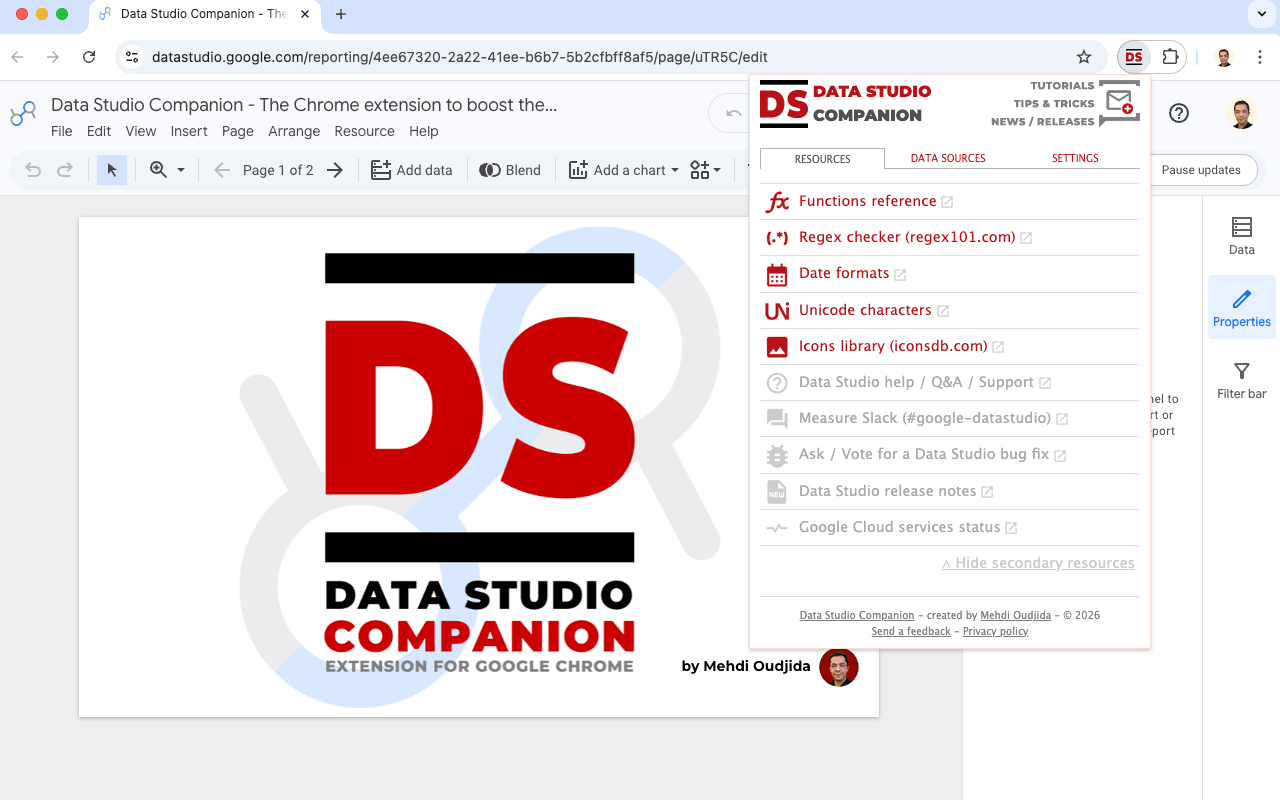Image resolution: width=1280 pixels, height=800 pixels.
Task: Open Measure Slack (#google-datastudio) link
Action: tap(925, 418)
